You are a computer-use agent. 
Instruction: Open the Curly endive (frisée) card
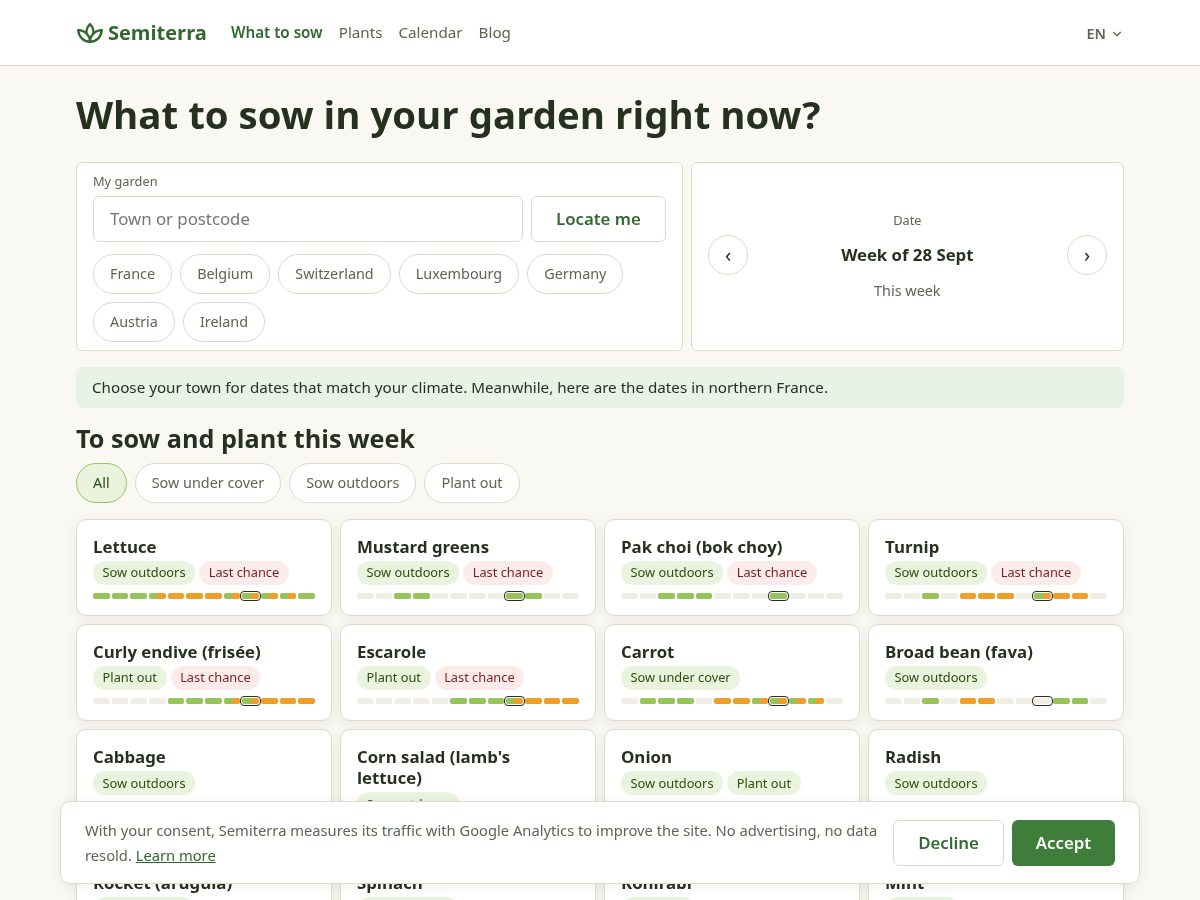[x=204, y=672]
